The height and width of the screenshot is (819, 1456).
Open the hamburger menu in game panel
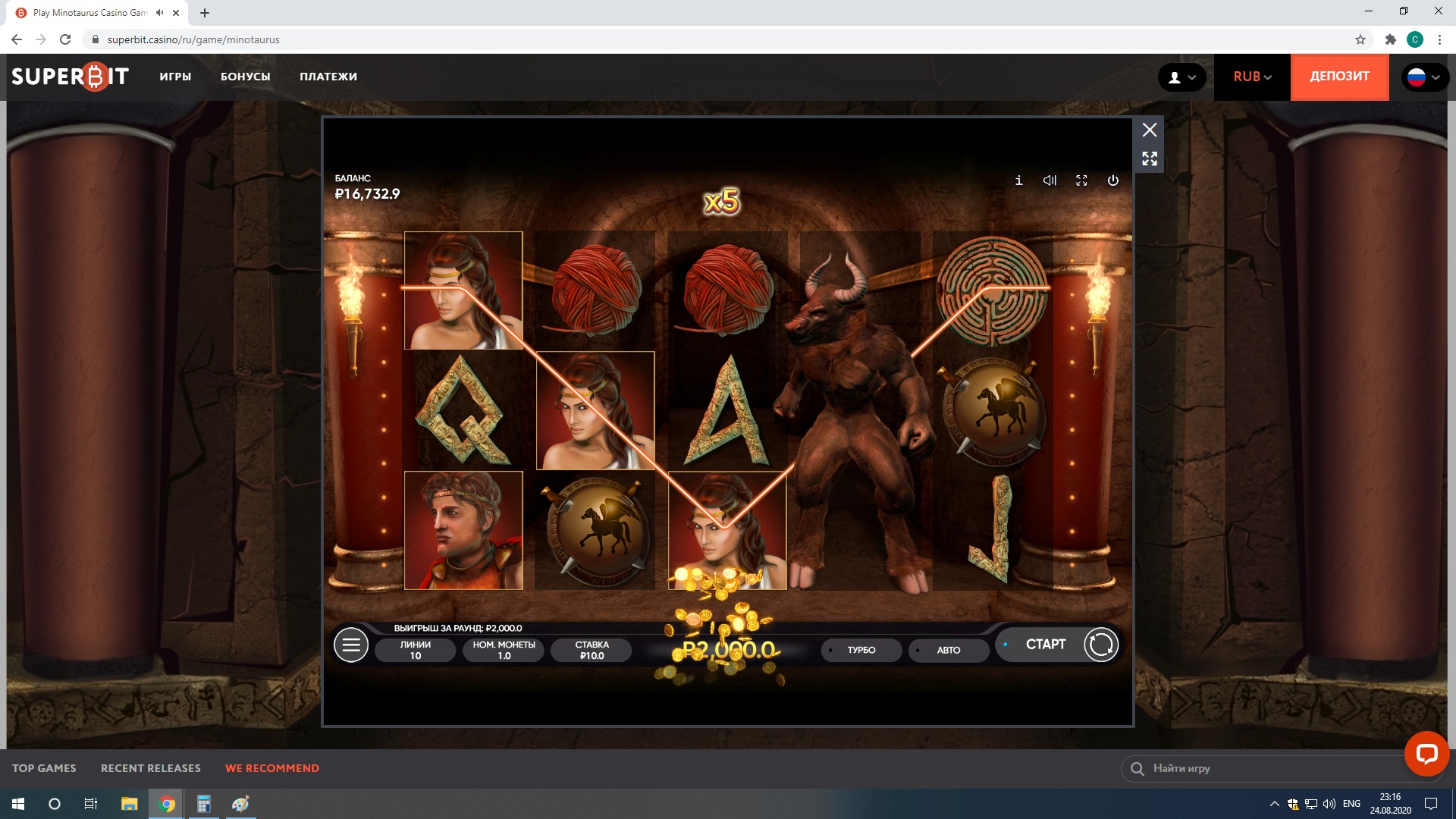(351, 645)
